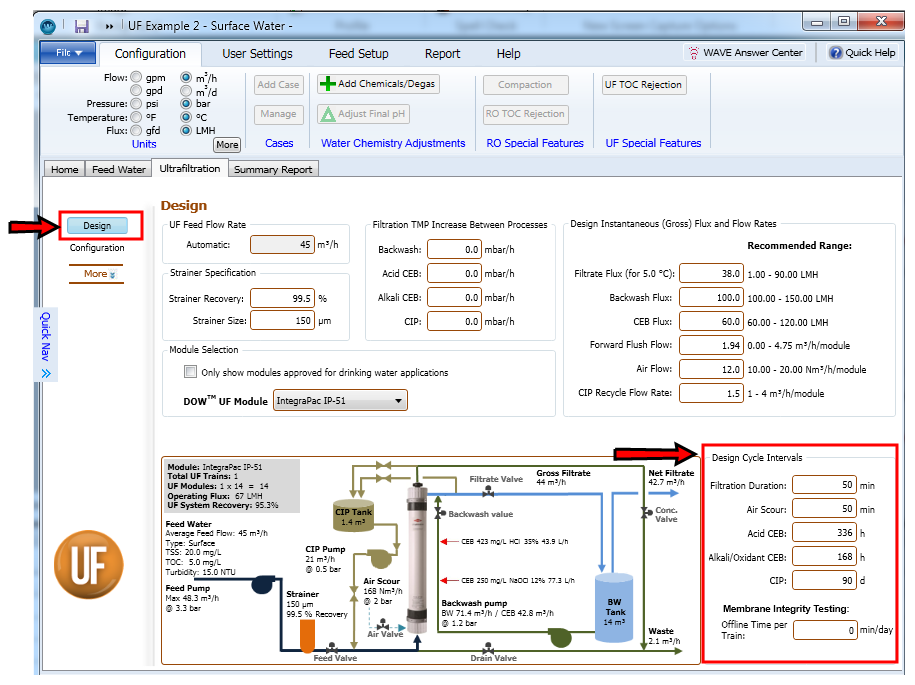Select psi pressure unit

coord(136,103)
